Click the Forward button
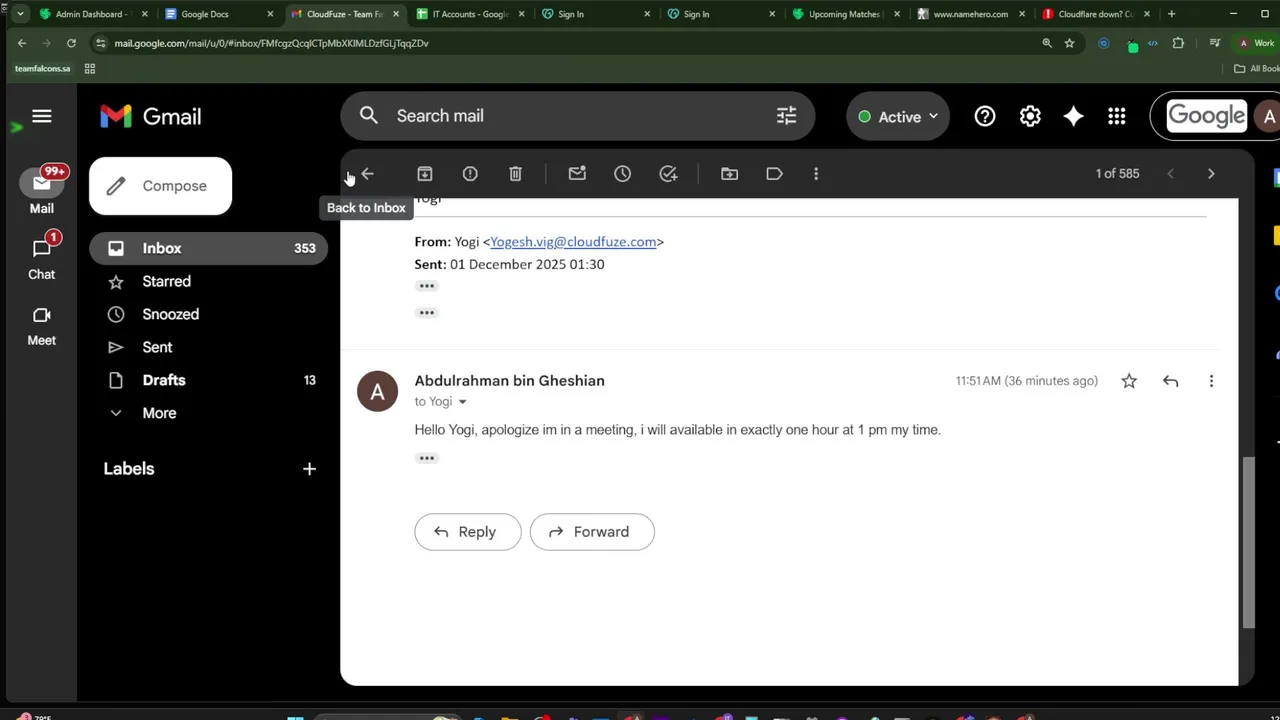Screen dimensions: 1280x720 coord(592,532)
